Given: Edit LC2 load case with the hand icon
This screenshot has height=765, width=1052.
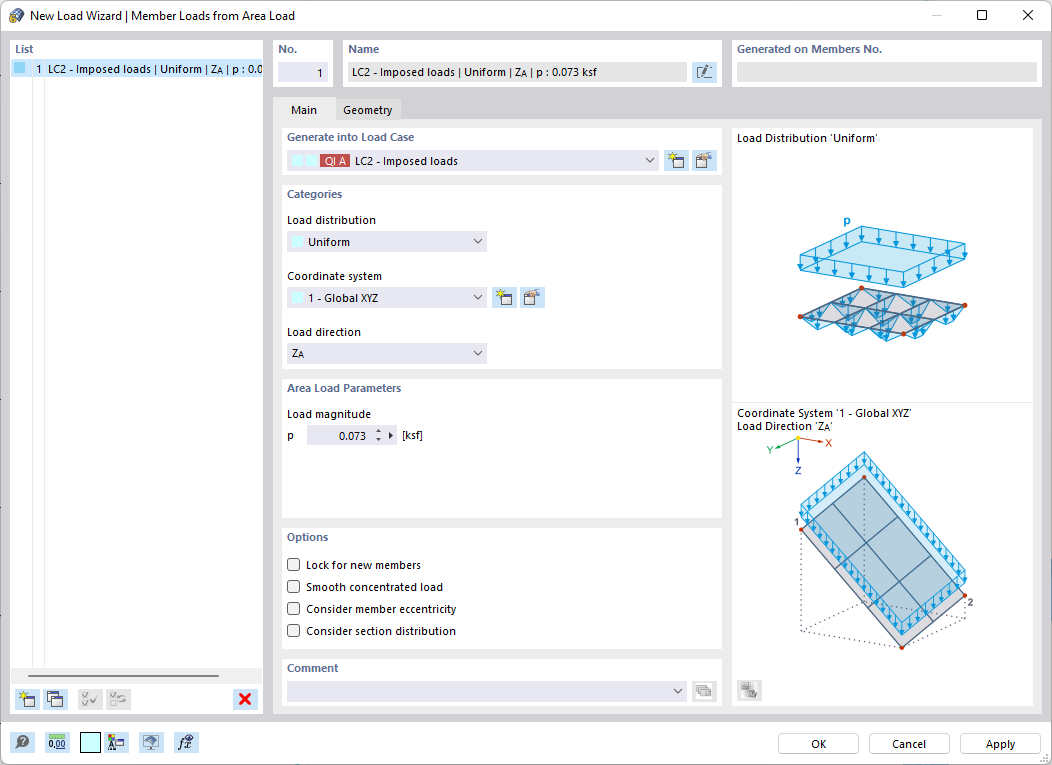Looking at the screenshot, I should (x=704, y=160).
